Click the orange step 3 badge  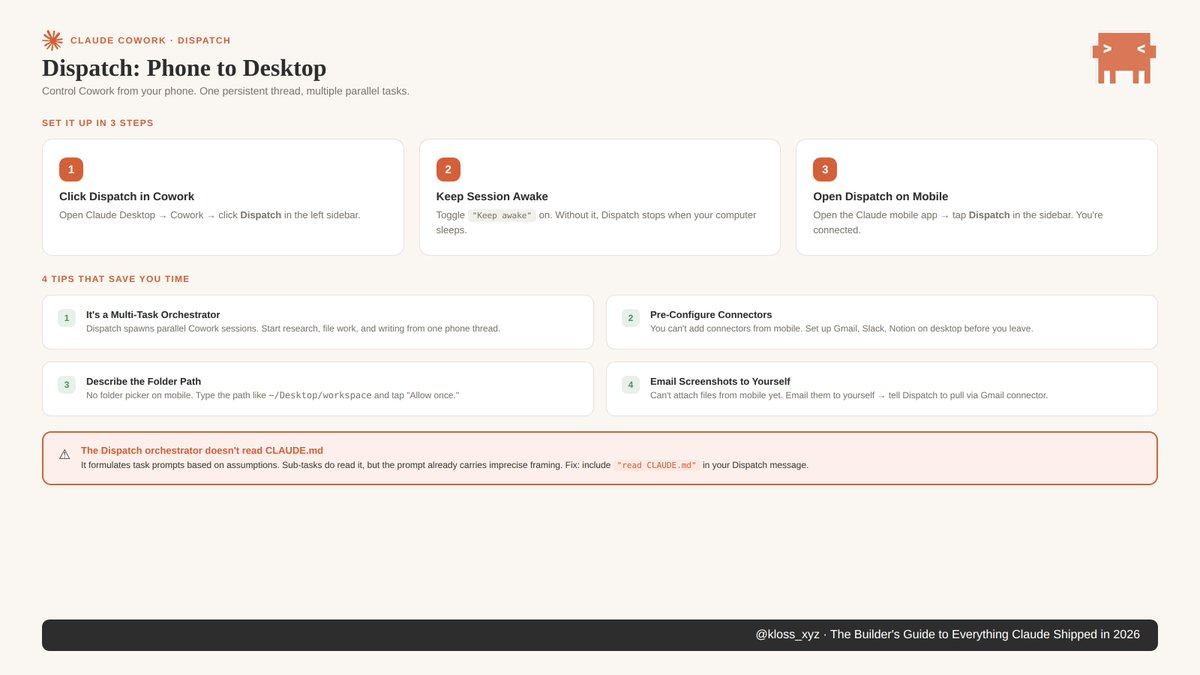coord(825,169)
